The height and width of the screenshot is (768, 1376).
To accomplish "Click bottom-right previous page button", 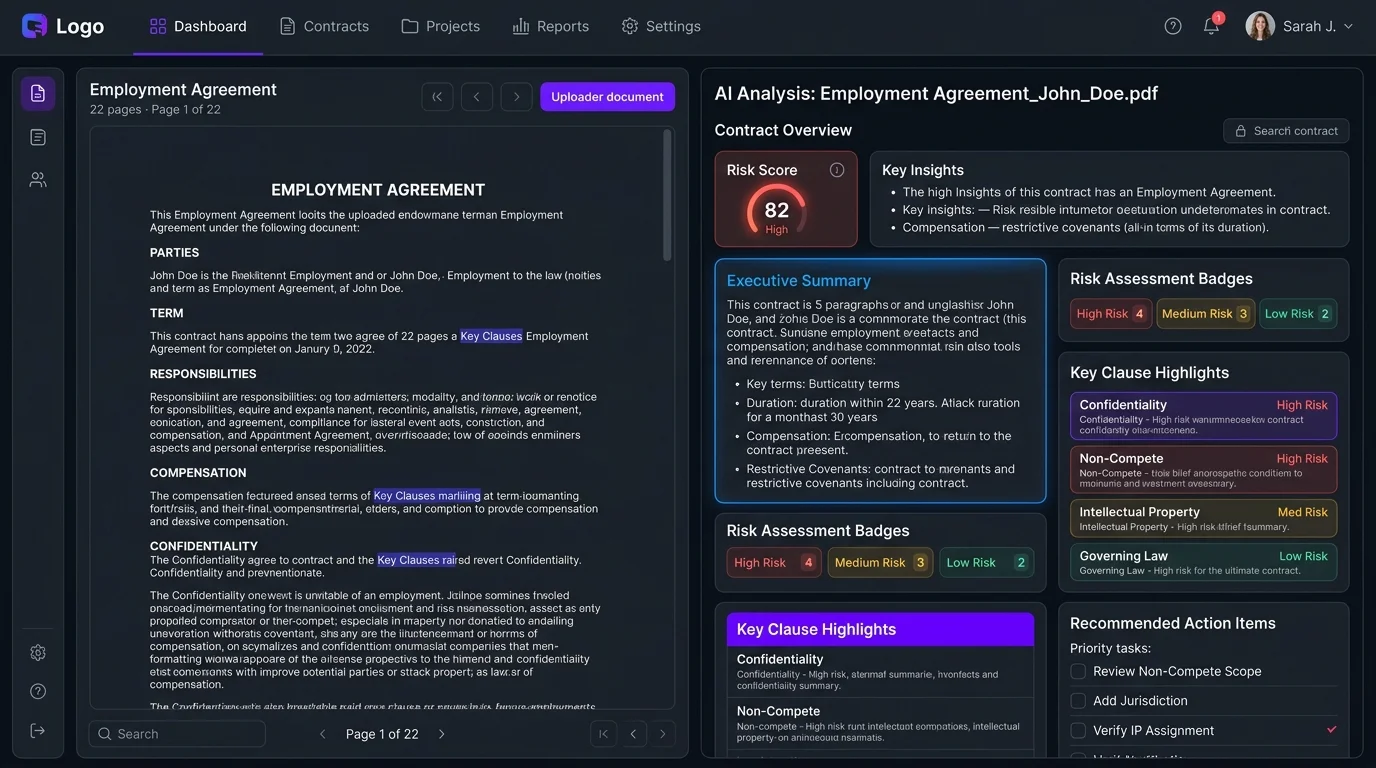I will [x=633, y=734].
